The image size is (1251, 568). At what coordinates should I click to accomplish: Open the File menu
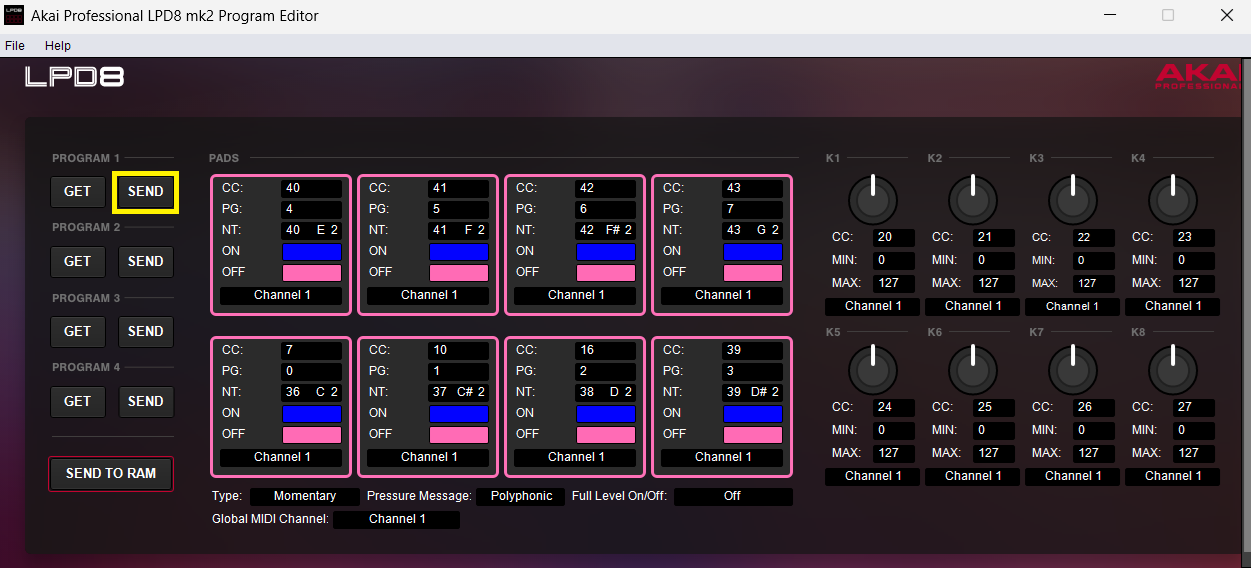click(x=15, y=46)
